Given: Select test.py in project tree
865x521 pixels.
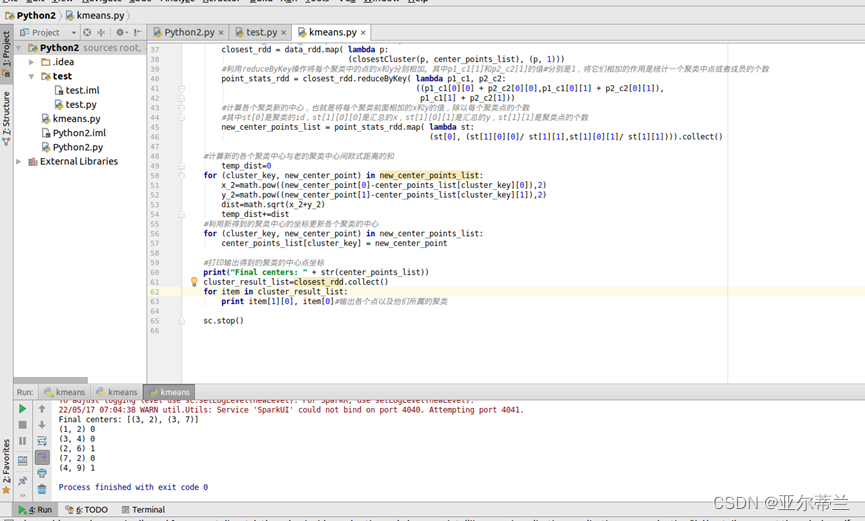Looking at the screenshot, I should [76, 105].
